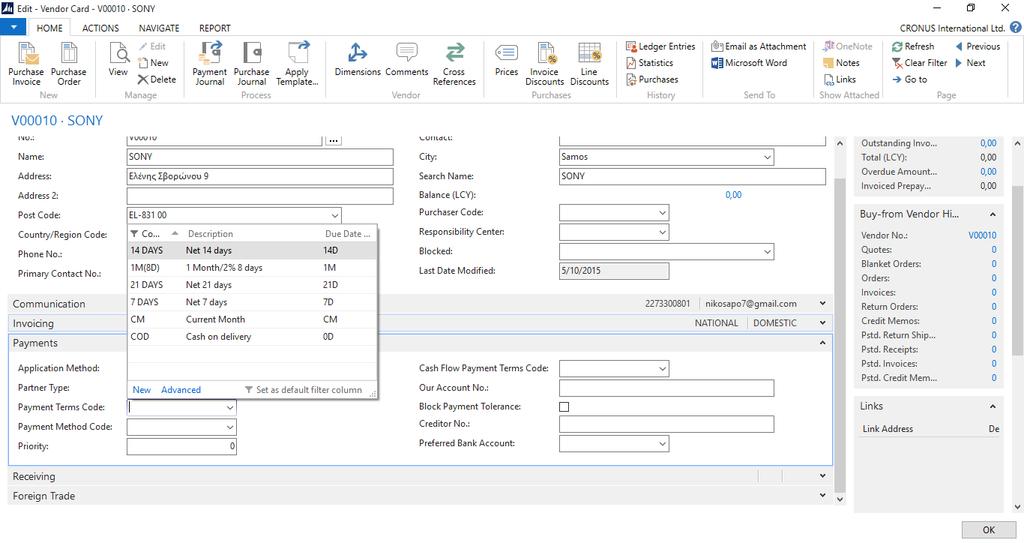The image size is (1024, 543).
Task: Open the Payment Journal
Action: pyautogui.click(x=210, y=64)
